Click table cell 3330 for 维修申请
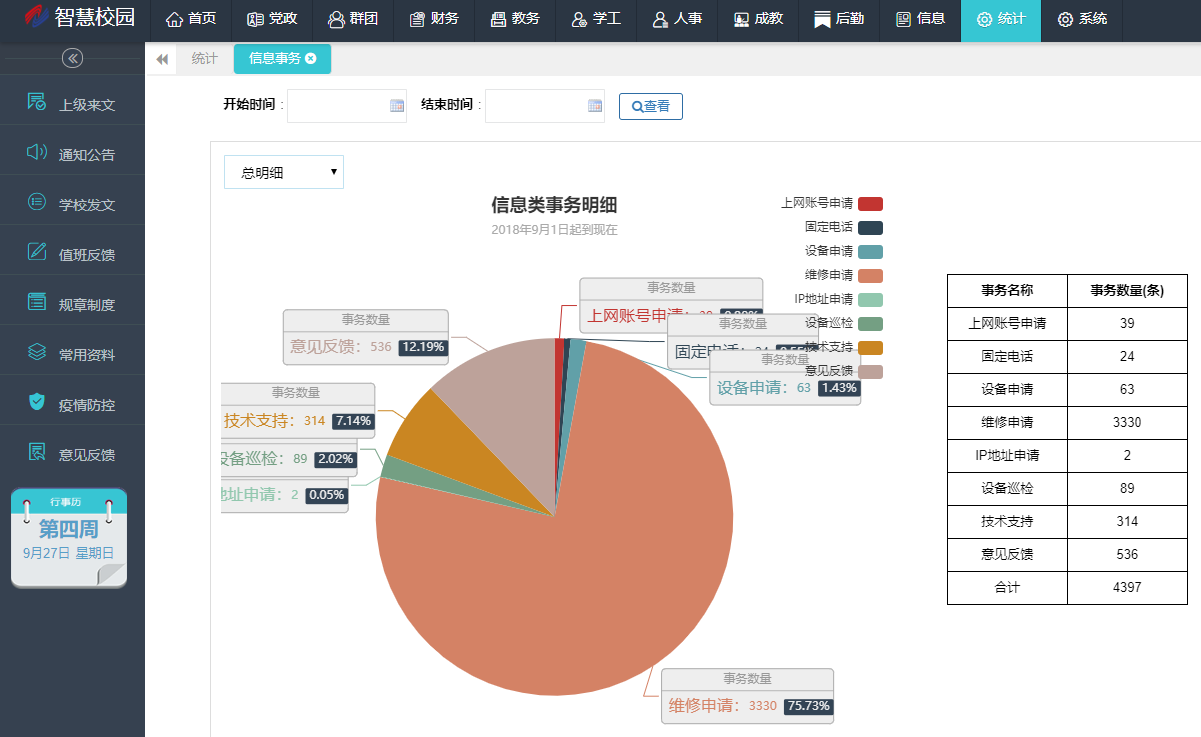Viewport: 1201px width, 737px height. coord(1127,422)
